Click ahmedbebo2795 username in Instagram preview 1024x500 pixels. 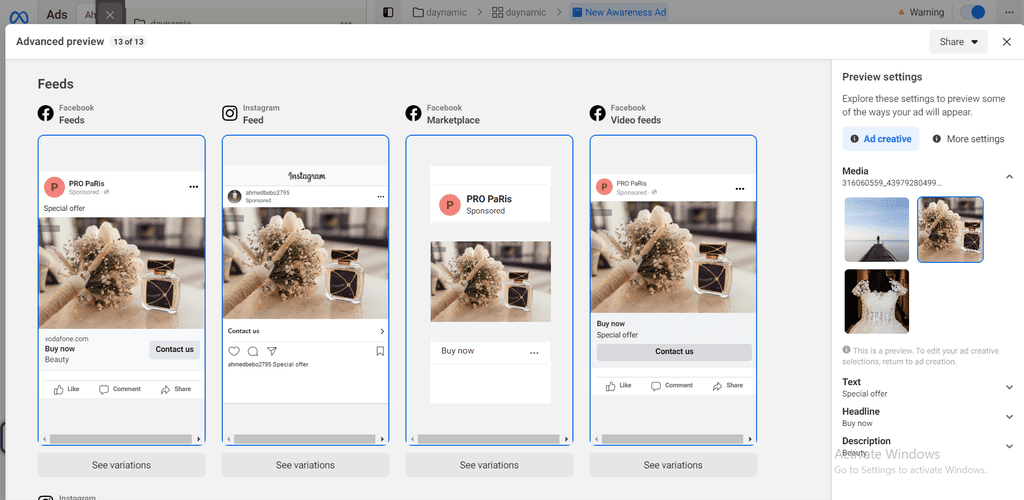pos(267,193)
